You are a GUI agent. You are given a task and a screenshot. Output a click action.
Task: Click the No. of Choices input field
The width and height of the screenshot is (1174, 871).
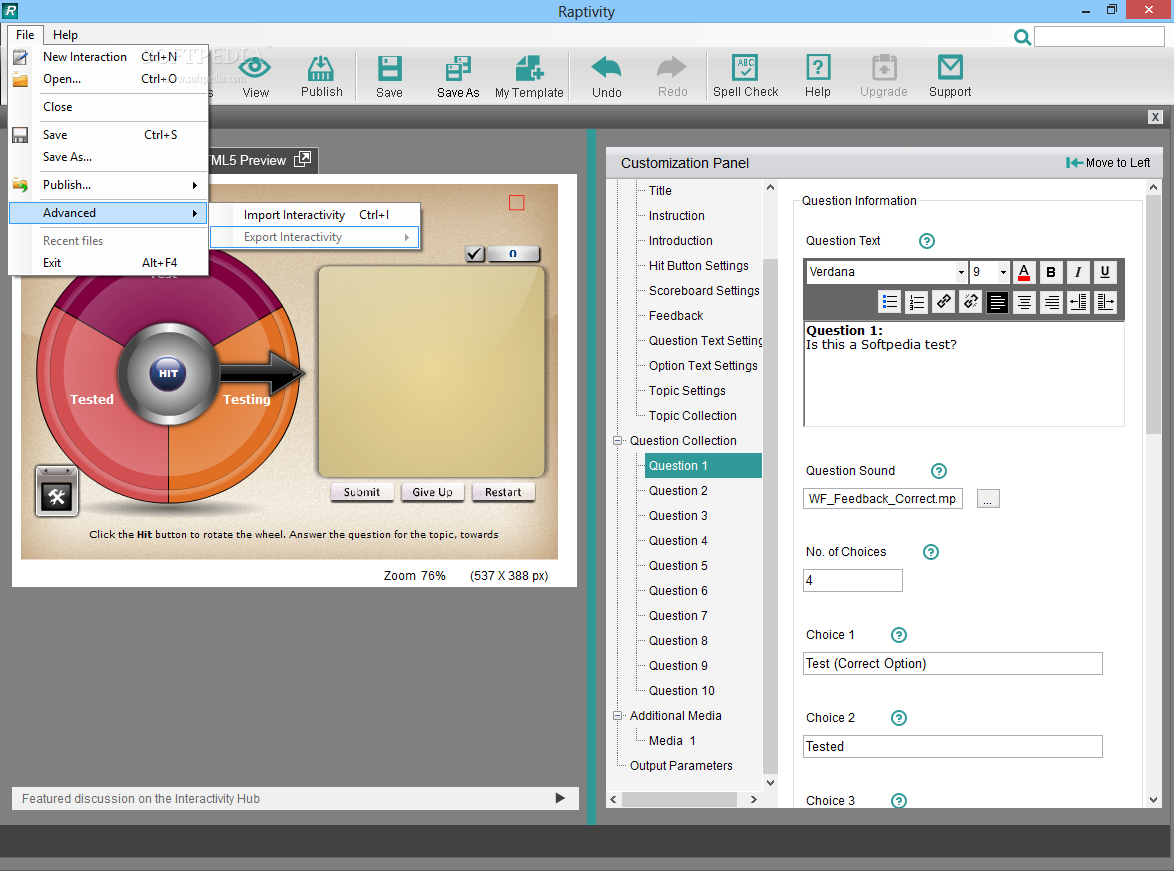tap(853, 580)
